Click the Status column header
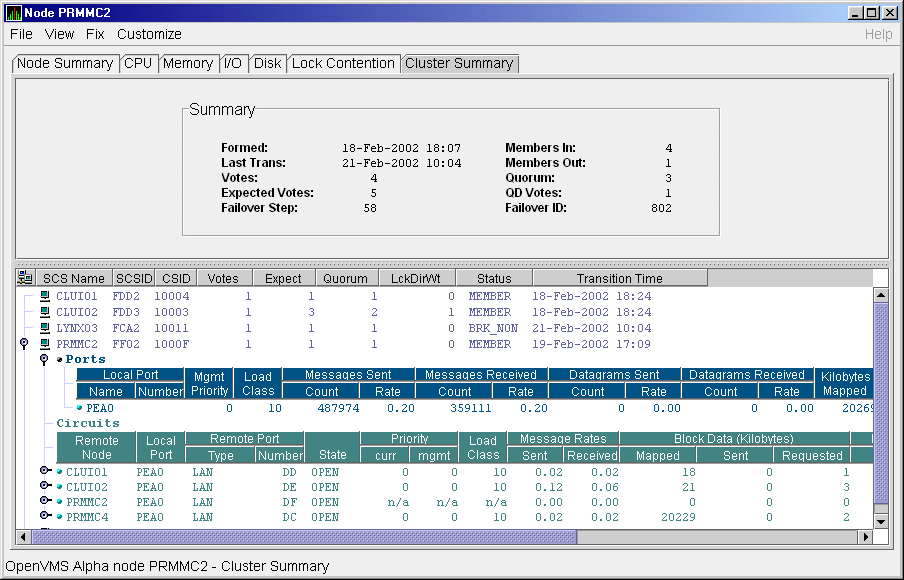 click(x=494, y=279)
